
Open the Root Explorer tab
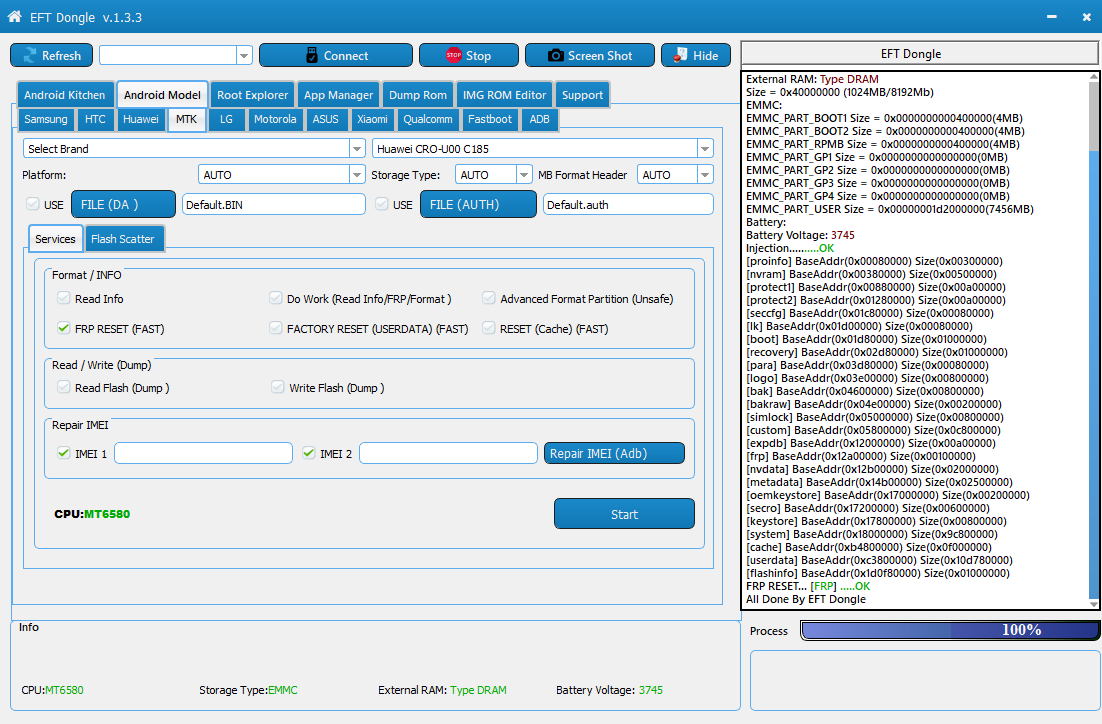tap(252, 95)
